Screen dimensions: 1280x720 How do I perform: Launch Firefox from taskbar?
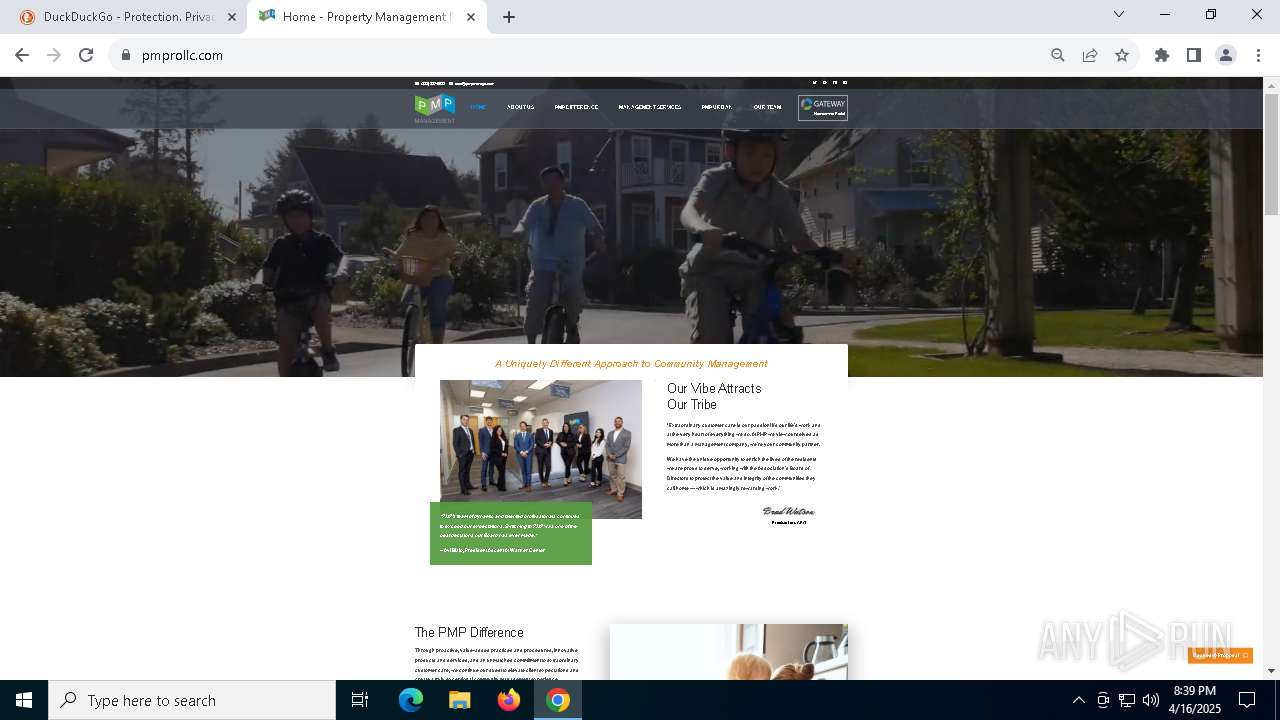tap(509, 700)
